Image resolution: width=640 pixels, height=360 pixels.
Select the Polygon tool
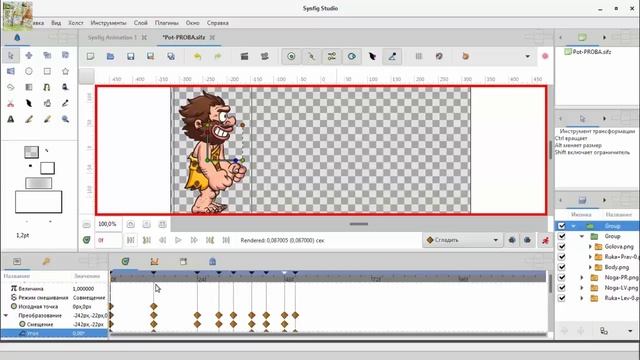click(x=11, y=87)
